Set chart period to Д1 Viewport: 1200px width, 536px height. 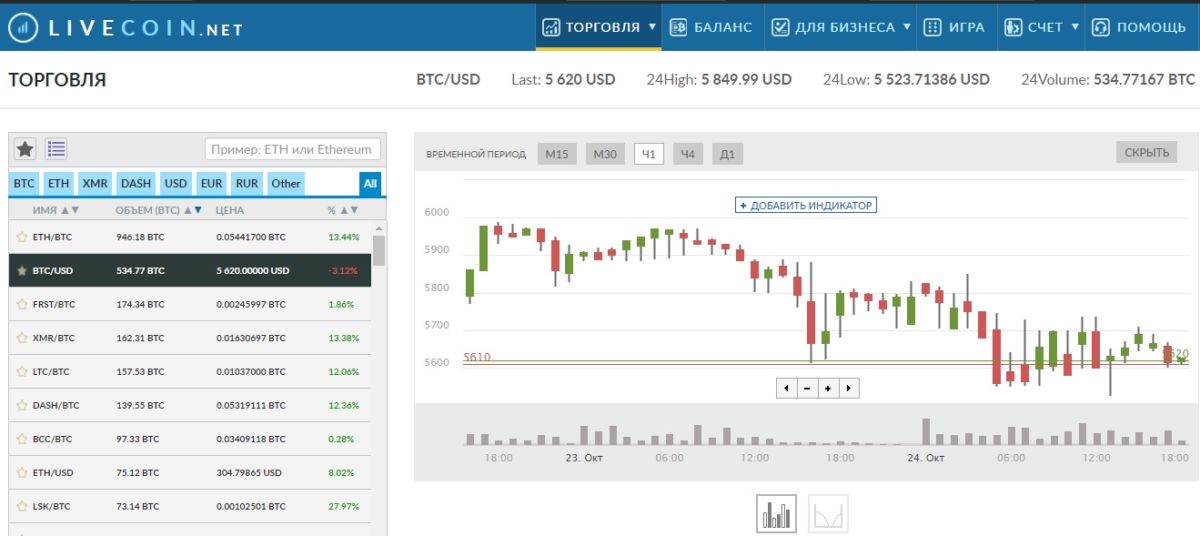point(727,153)
